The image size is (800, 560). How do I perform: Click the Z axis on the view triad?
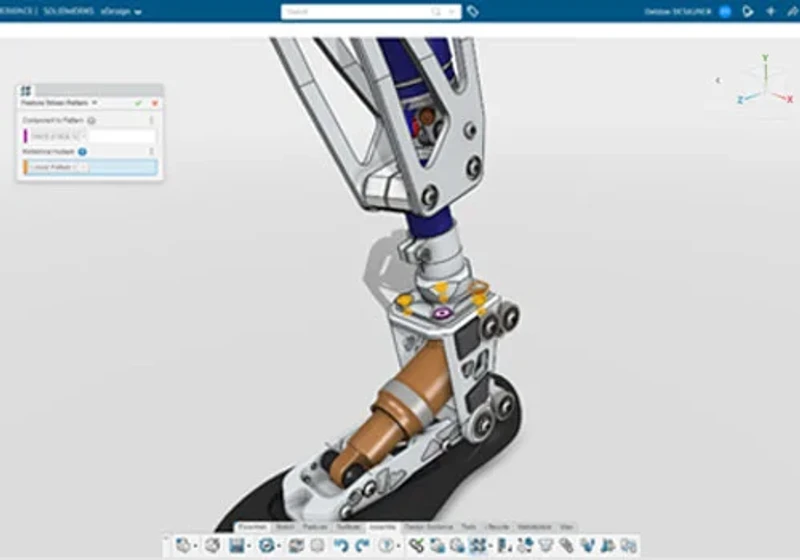click(x=739, y=100)
